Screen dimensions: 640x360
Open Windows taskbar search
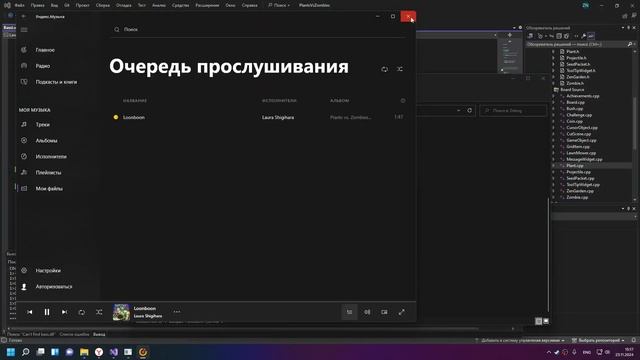26,352
